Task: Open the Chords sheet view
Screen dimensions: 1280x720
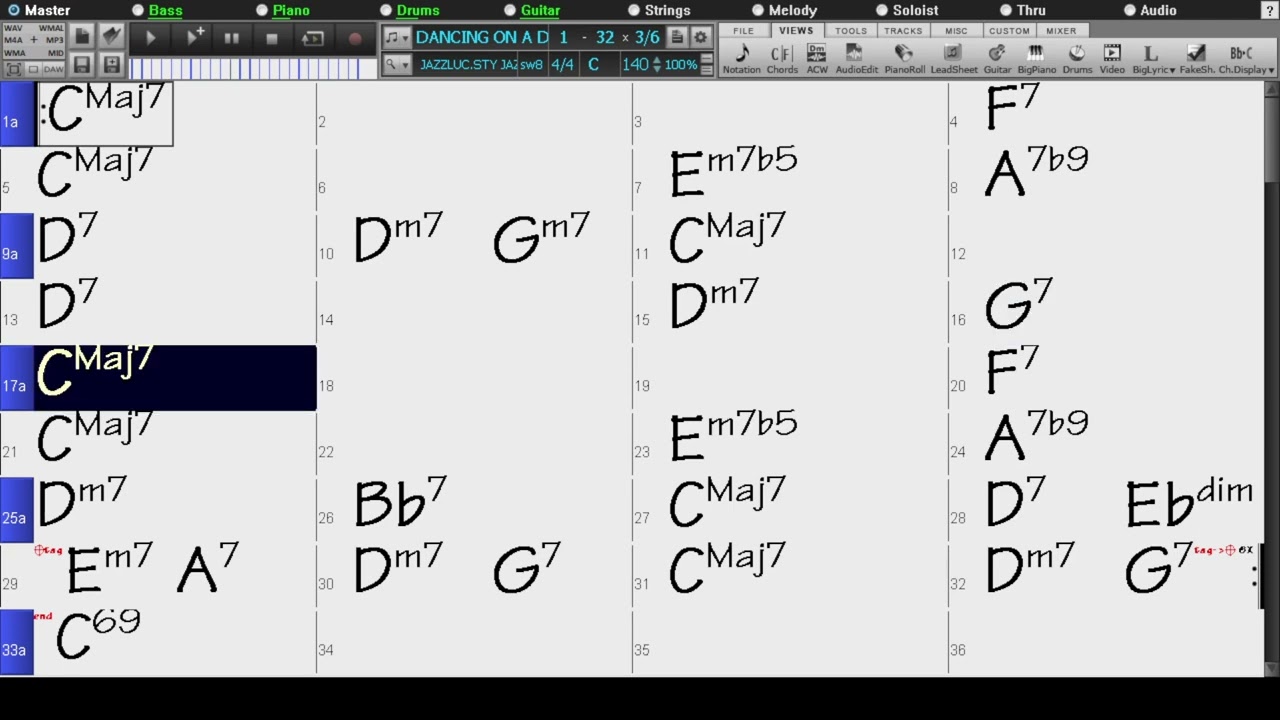Action: point(782,59)
